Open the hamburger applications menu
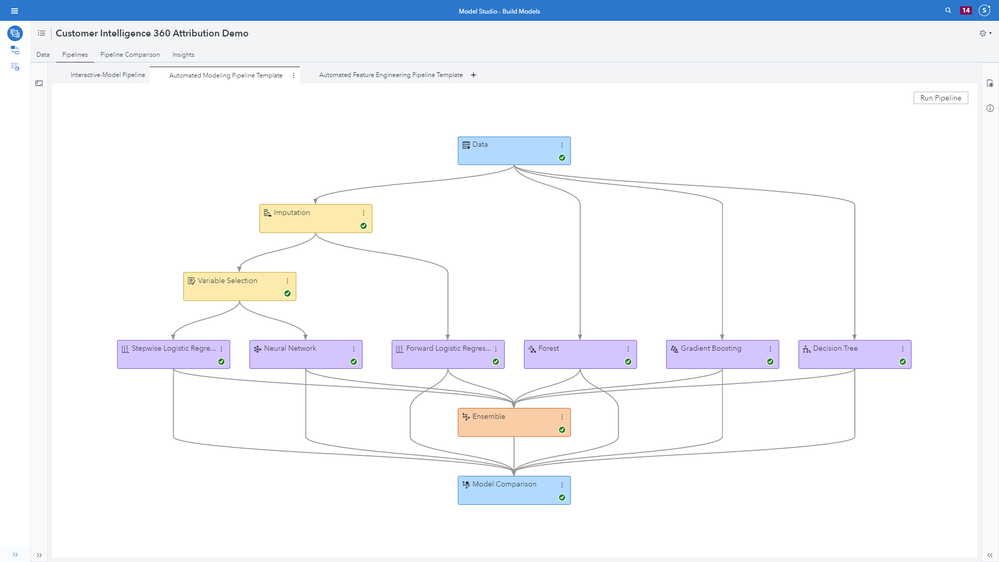Screen dimensions: 999x562 coord(14,11)
